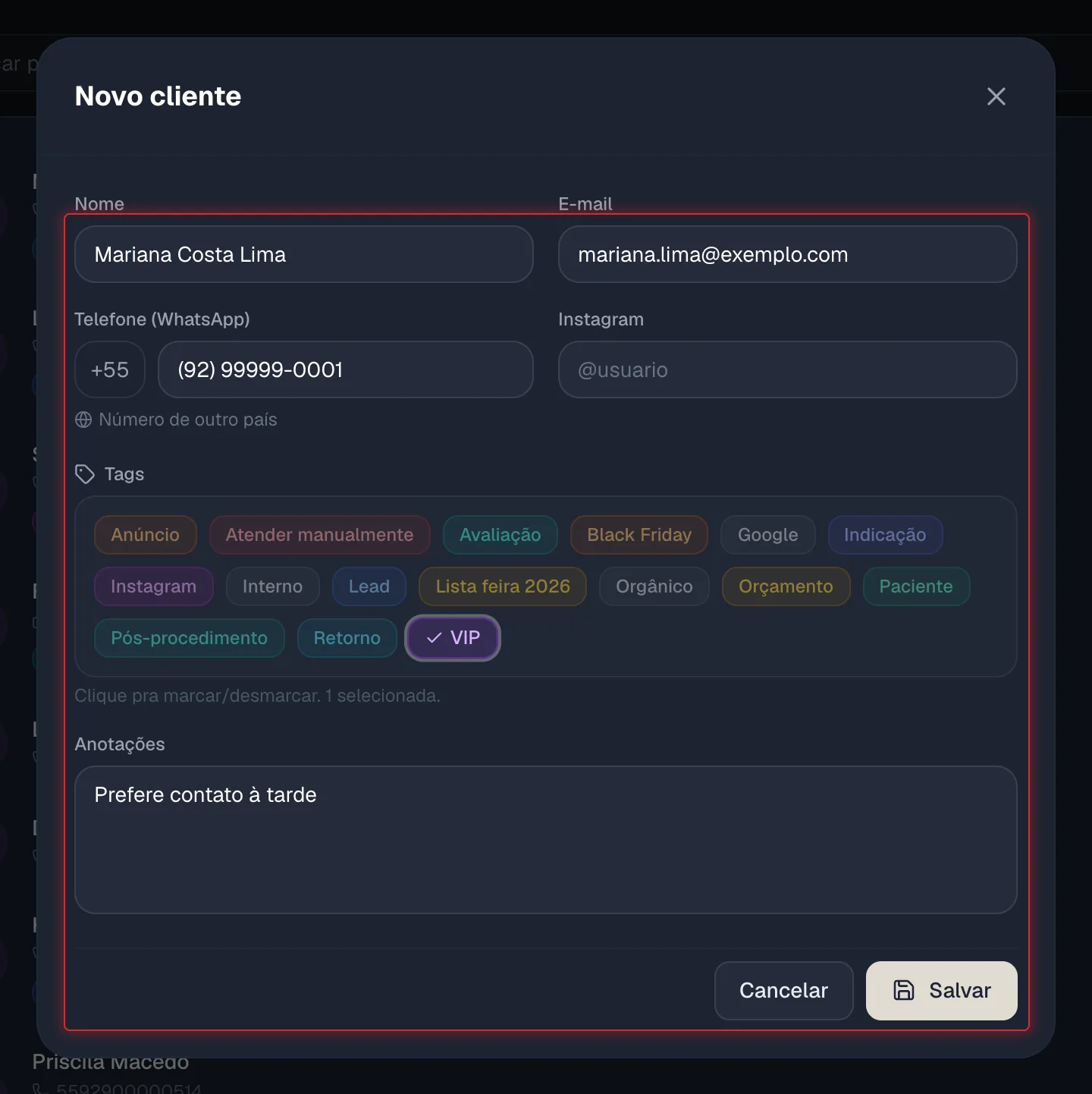
Task: Toggle the Anúncio tag
Action: click(x=146, y=535)
